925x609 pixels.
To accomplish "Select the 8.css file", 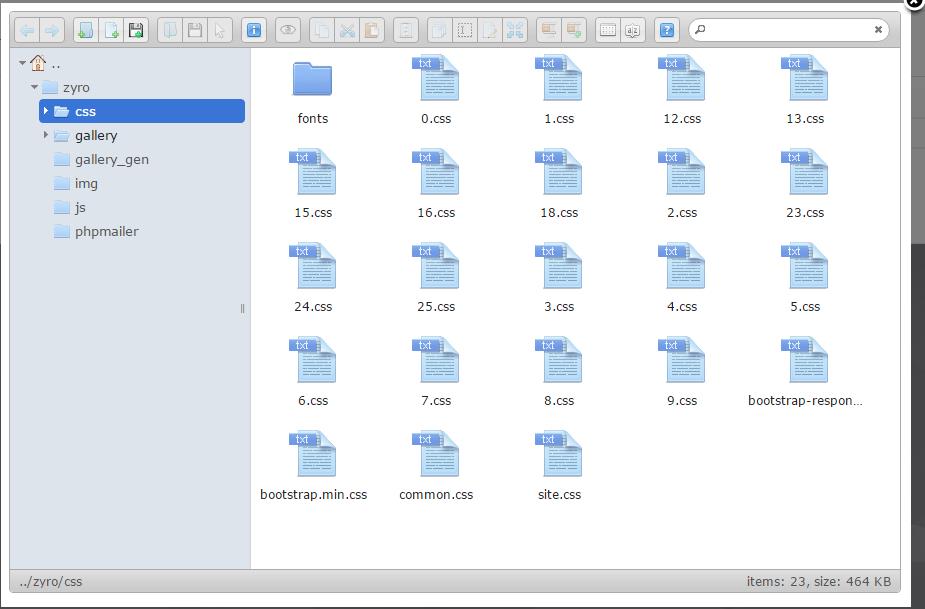I will (x=559, y=371).
